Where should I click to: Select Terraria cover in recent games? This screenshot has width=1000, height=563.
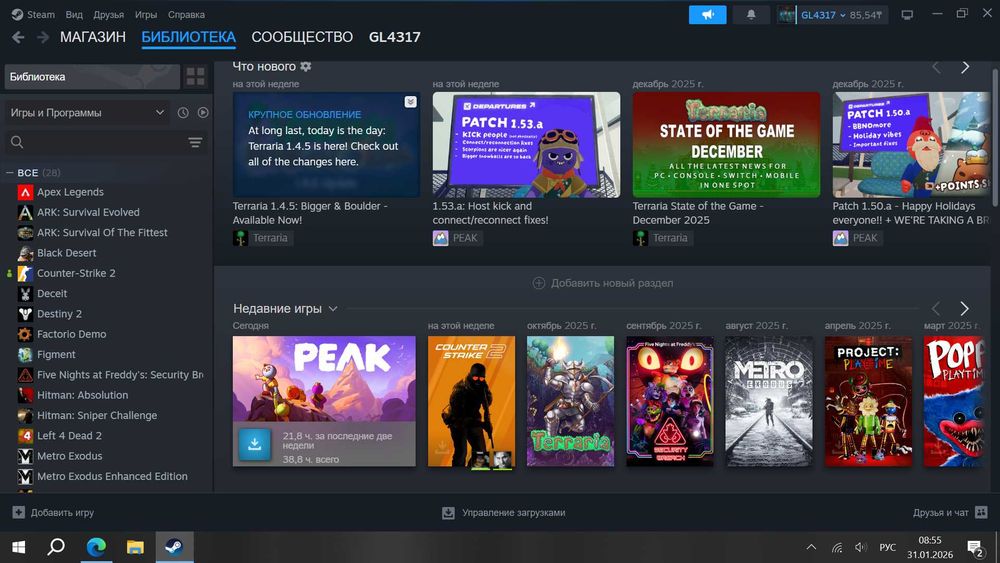(570, 401)
